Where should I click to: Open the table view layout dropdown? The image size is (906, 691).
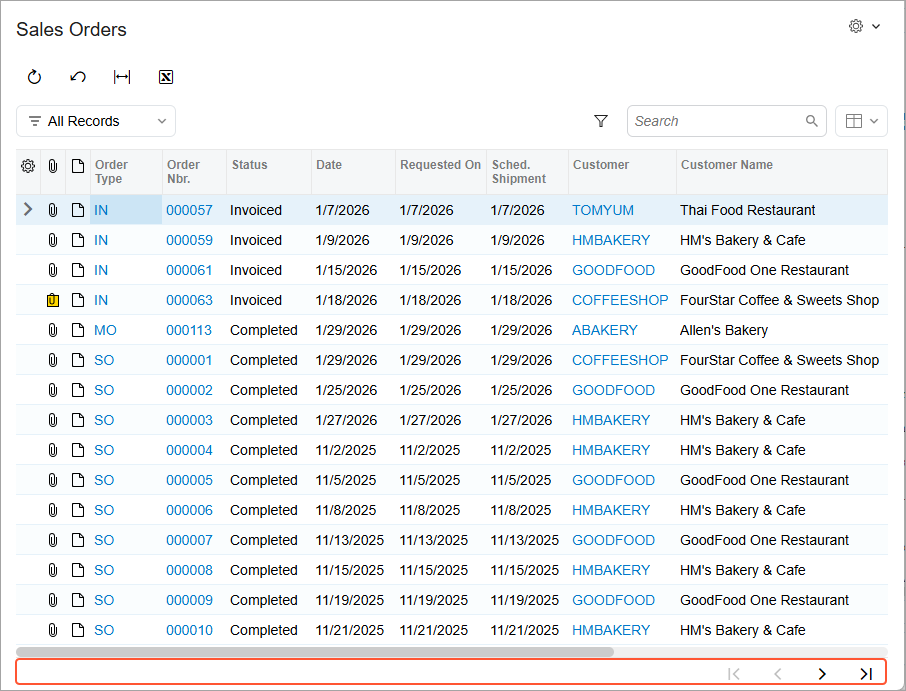pyautogui.click(x=861, y=121)
